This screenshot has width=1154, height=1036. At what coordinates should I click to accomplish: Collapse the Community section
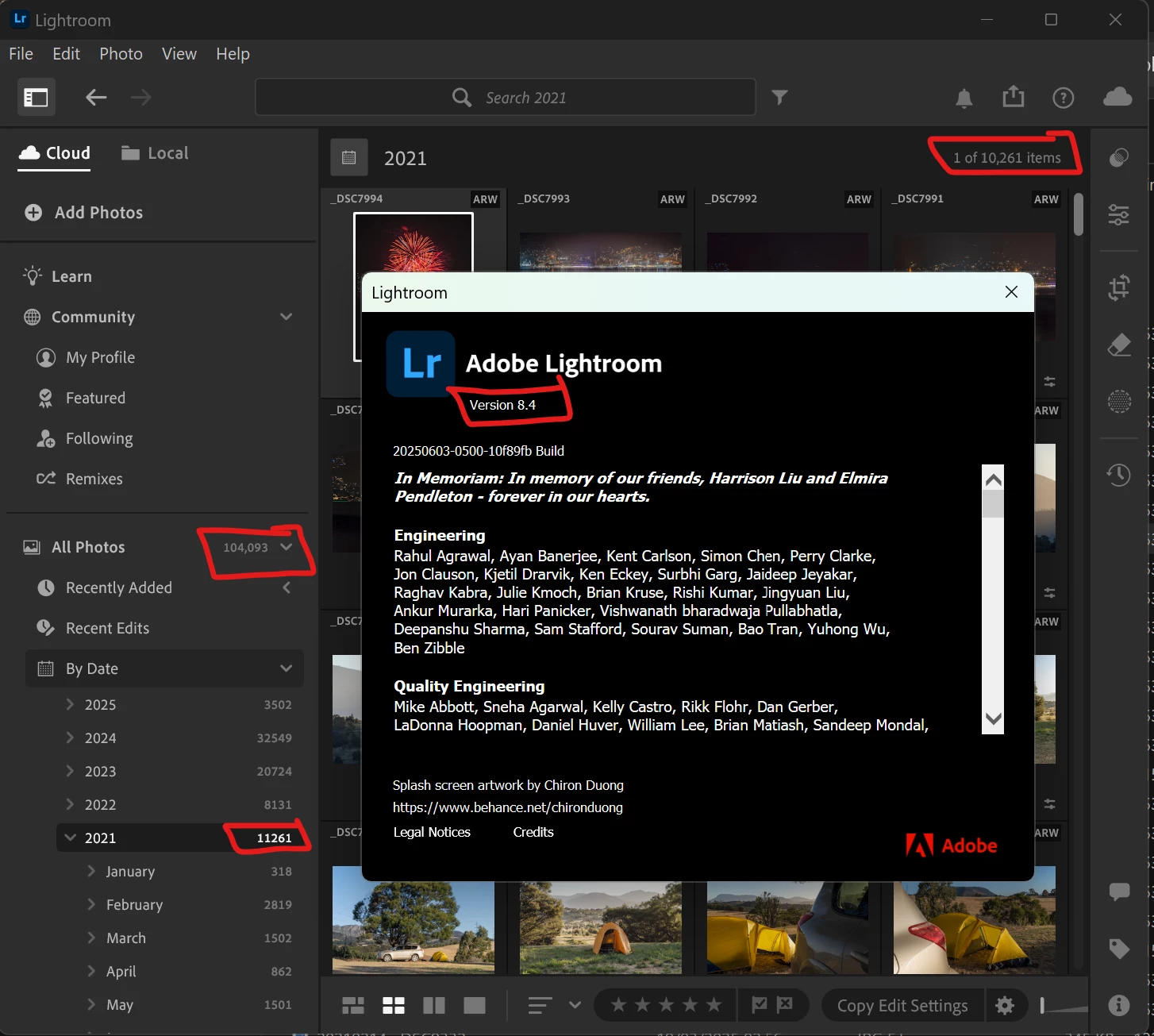pyautogui.click(x=287, y=317)
